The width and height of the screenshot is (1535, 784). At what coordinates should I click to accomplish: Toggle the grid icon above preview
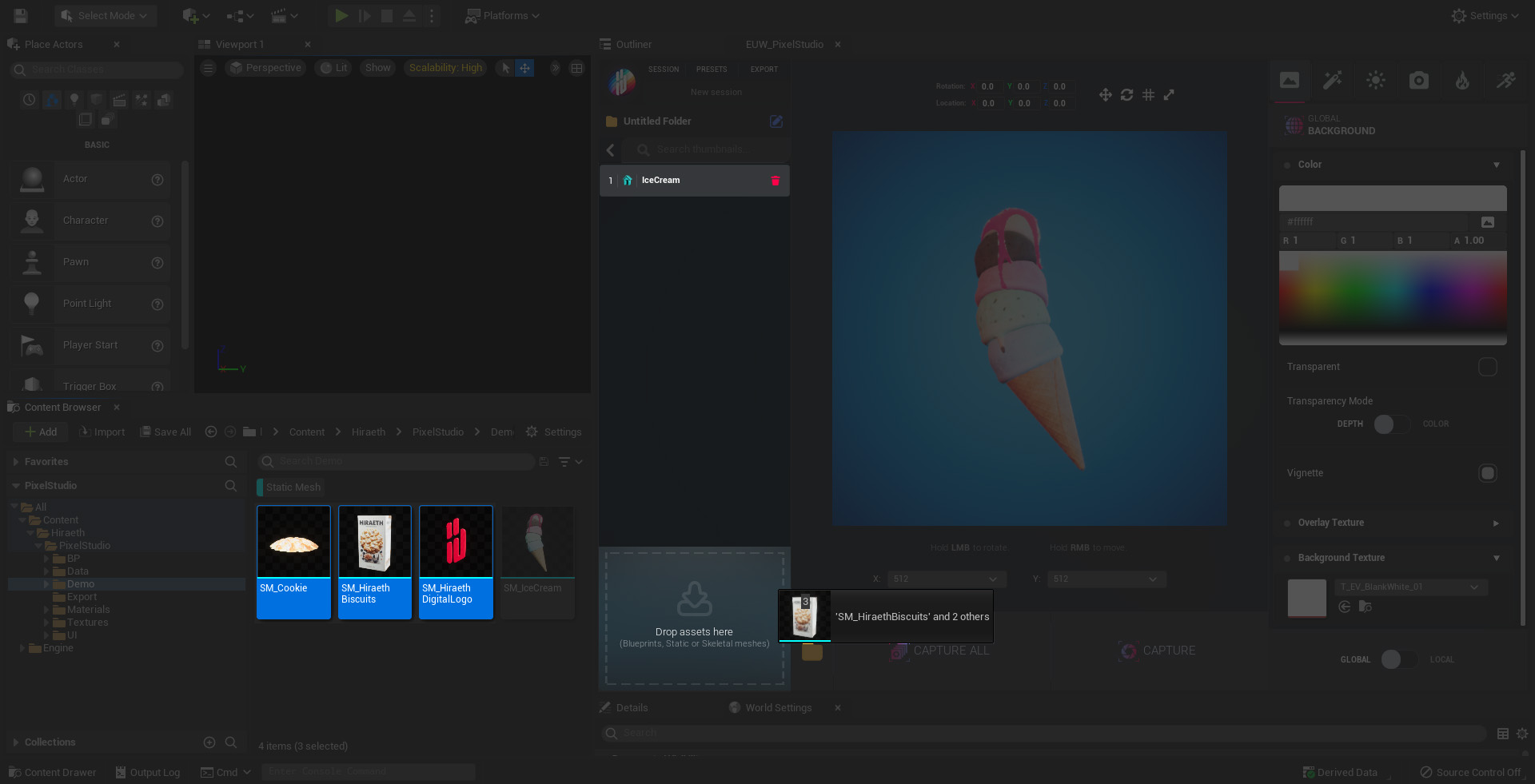pyautogui.click(x=1149, y=95)
